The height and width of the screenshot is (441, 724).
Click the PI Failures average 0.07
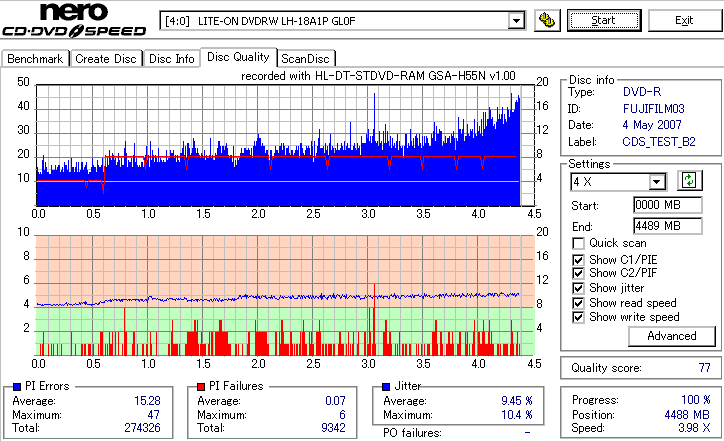(335, 401)
